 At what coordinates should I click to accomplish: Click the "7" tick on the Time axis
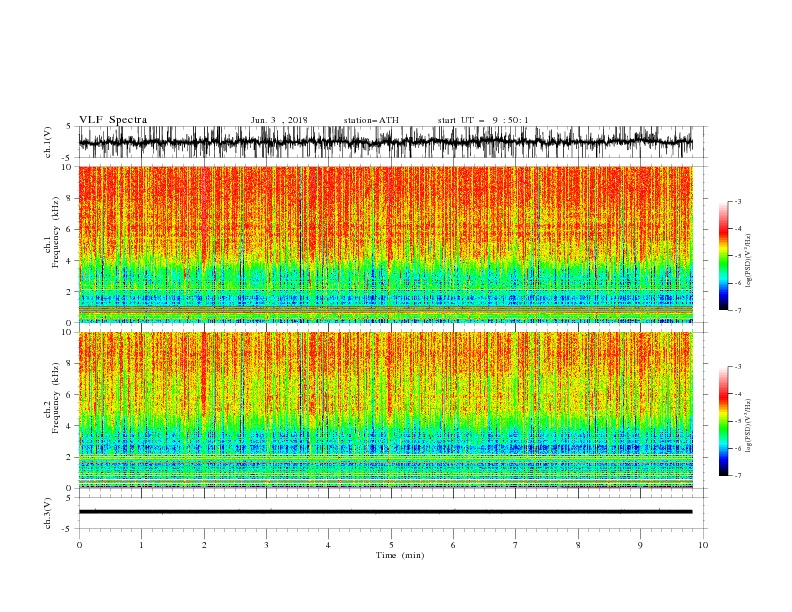pos(516,545)
